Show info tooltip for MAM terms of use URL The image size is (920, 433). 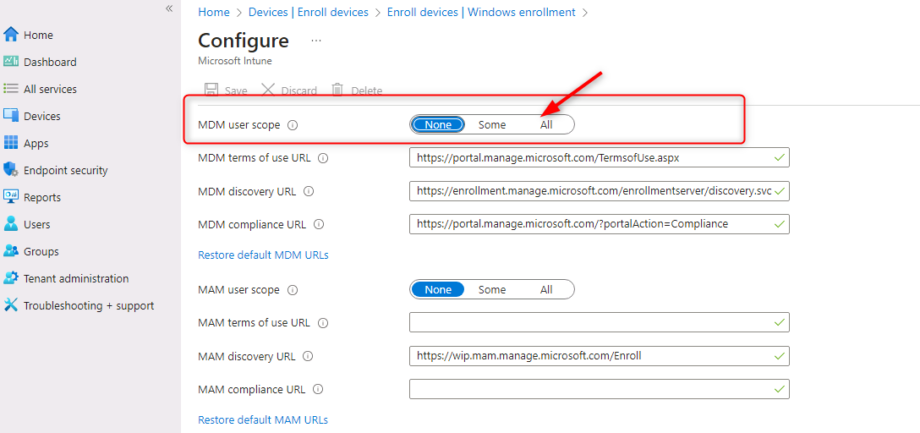coord(323,323)
